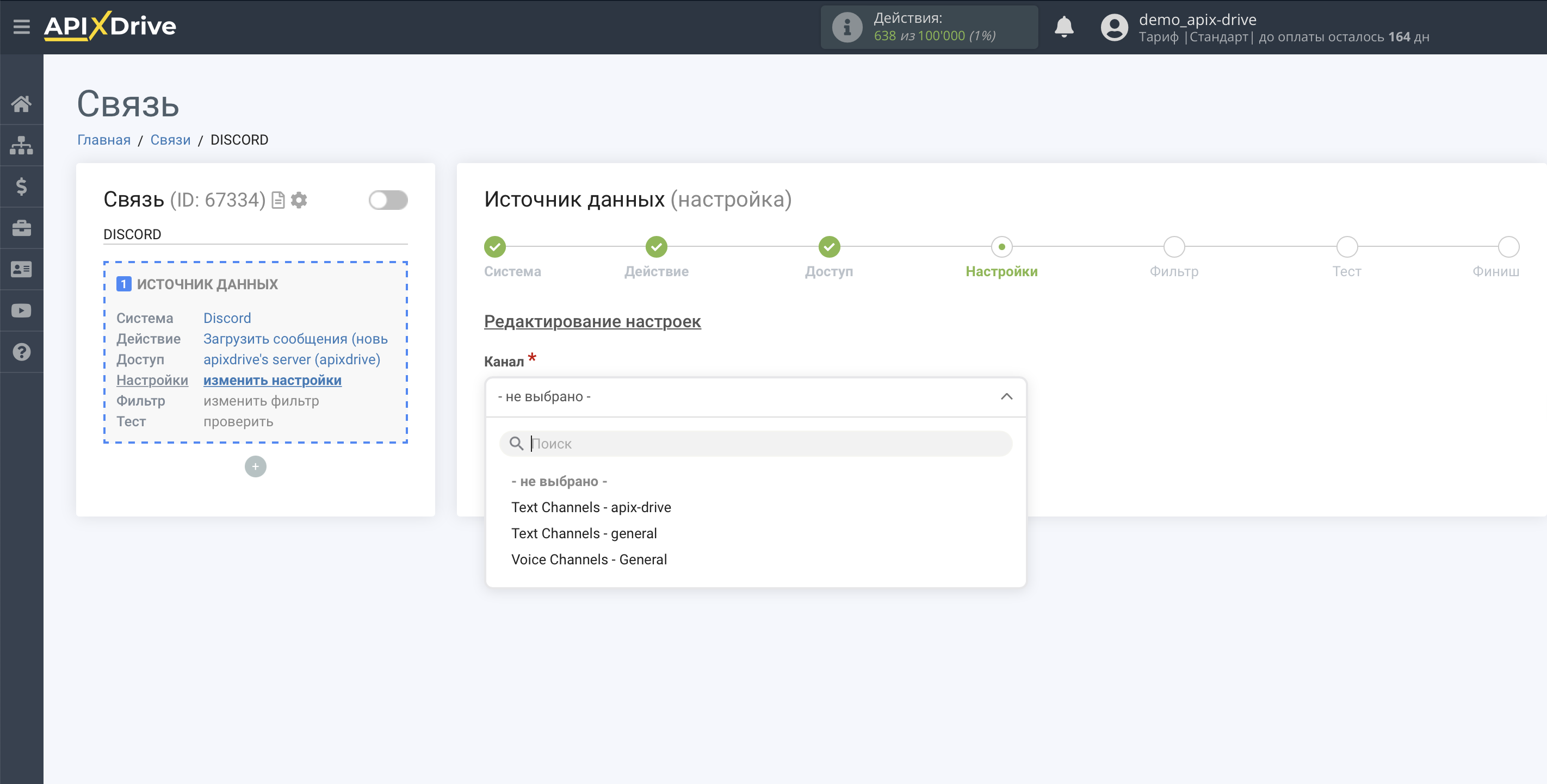Click the search magnifier icon
Viewport: 1547px width, 784px height.
click(516, 444)
